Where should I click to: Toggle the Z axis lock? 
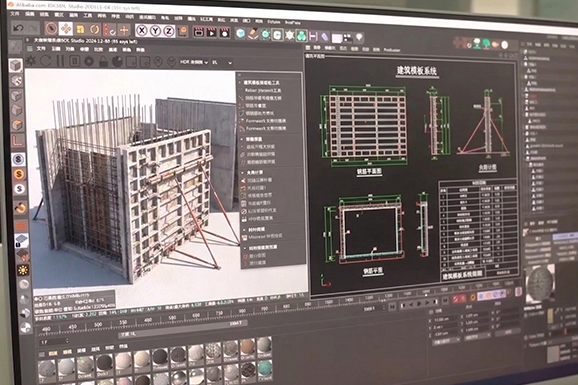click(169, 31)
